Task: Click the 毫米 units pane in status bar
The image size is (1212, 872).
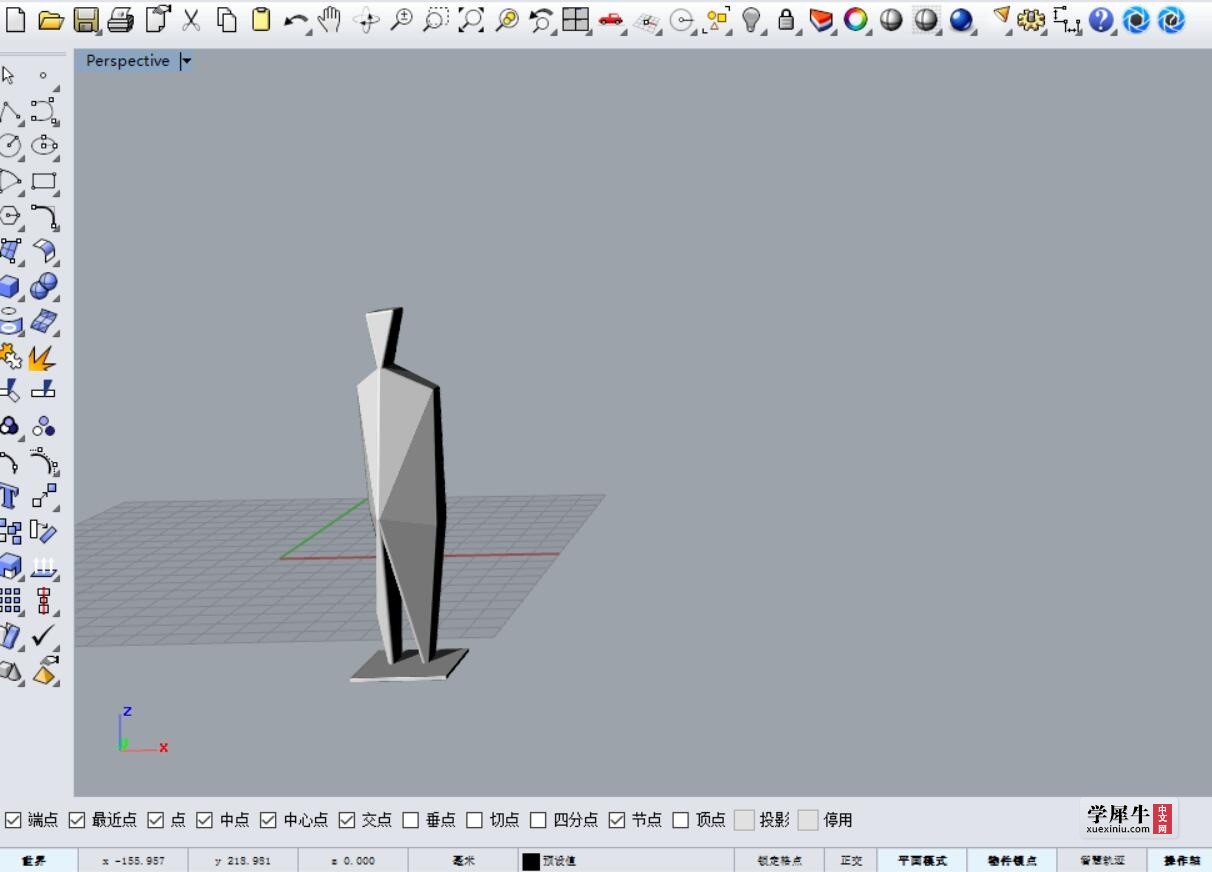Action: click(x=463, y=860)
